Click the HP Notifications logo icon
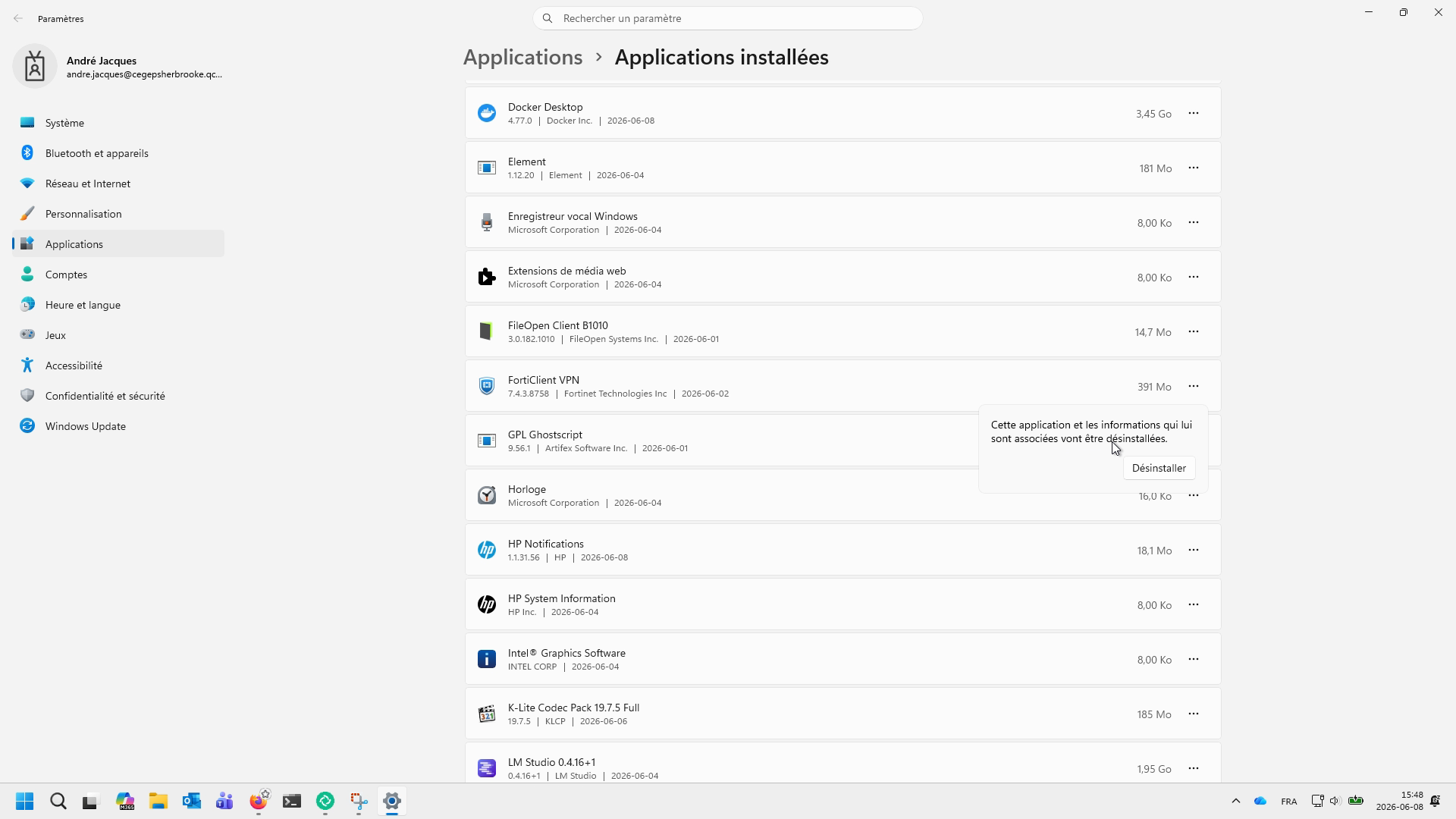Viewport: 1456px width, 819px height. click(x=487, y=550)
